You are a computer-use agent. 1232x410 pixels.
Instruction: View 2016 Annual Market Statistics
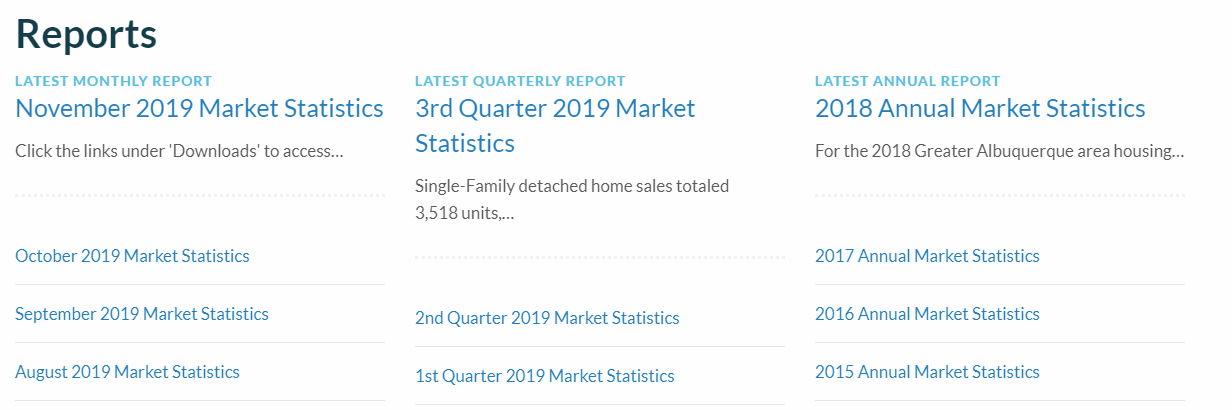[927, 314]
